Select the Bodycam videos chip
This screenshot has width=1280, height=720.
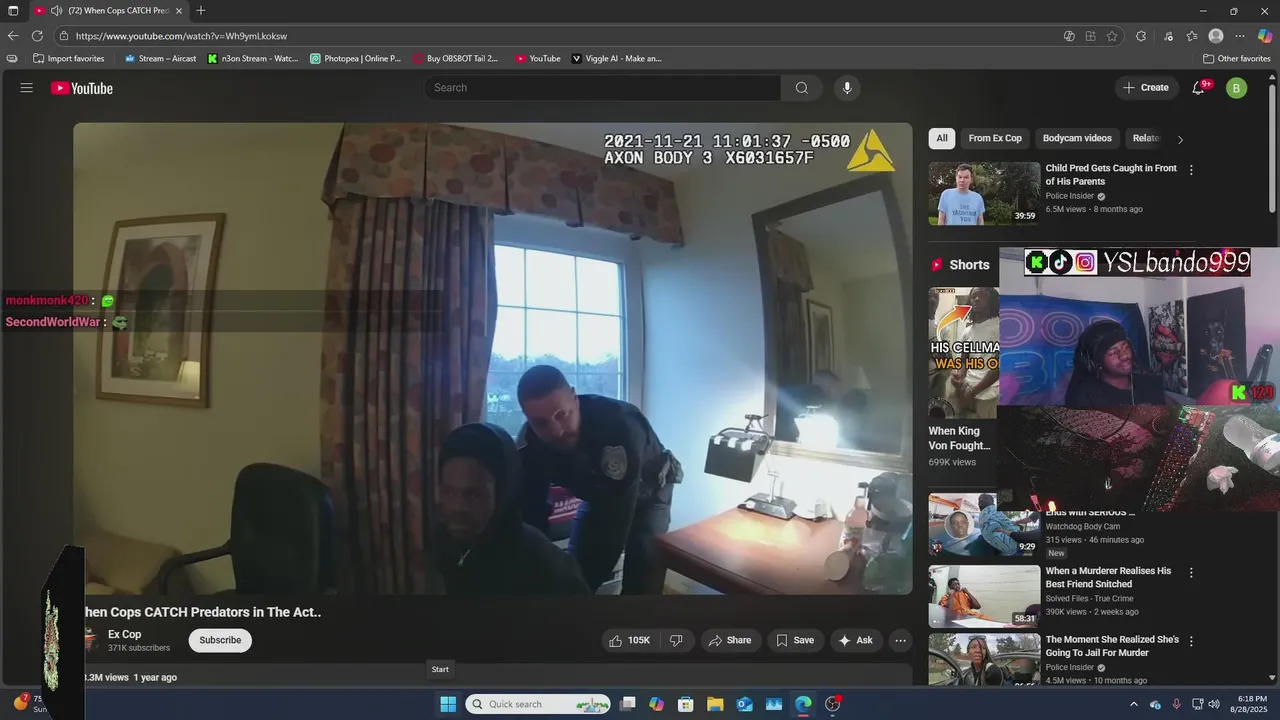[1077, 138]
